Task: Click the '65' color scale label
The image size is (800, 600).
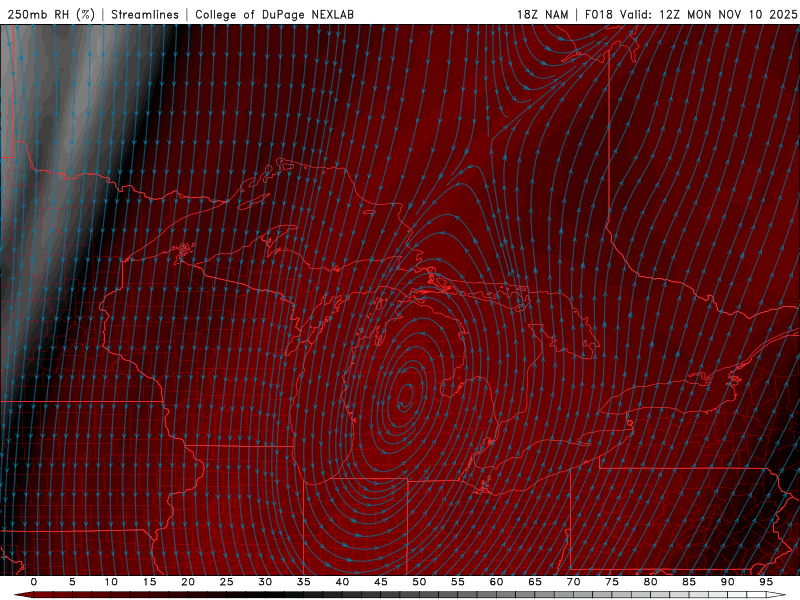Action: (x=535, y=582)
